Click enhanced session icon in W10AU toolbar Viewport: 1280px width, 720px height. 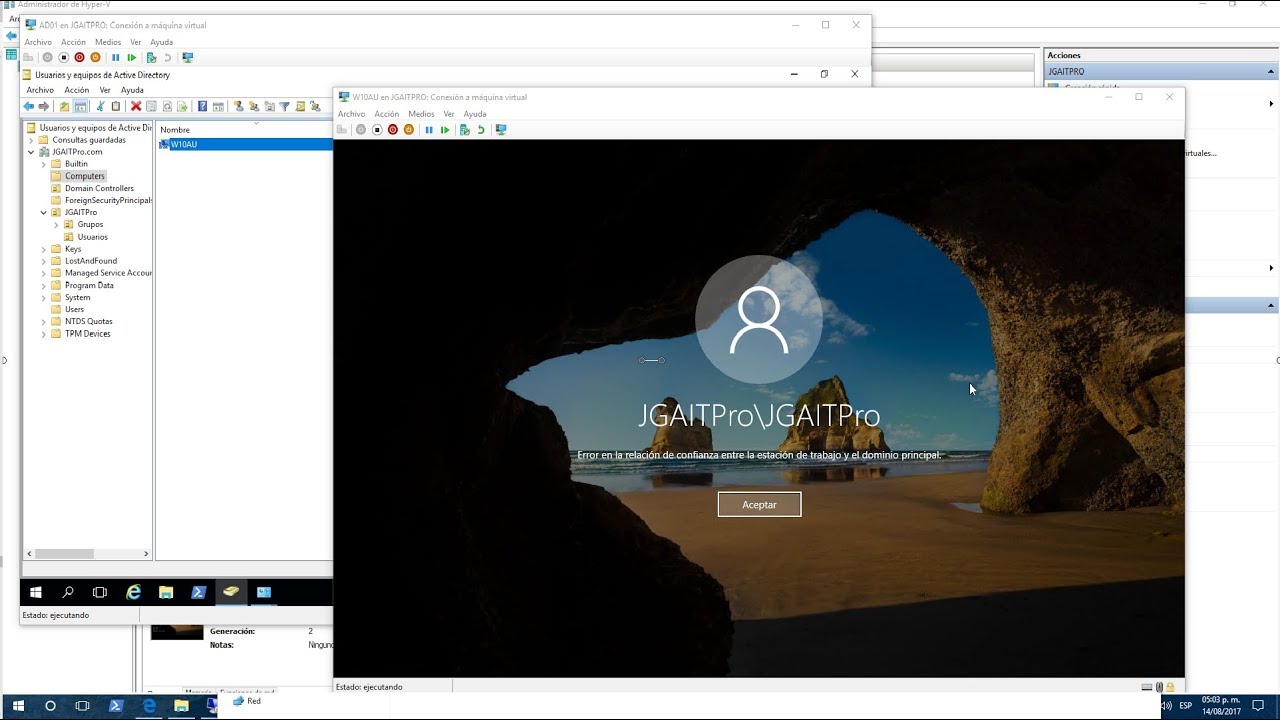click(501, 130)
